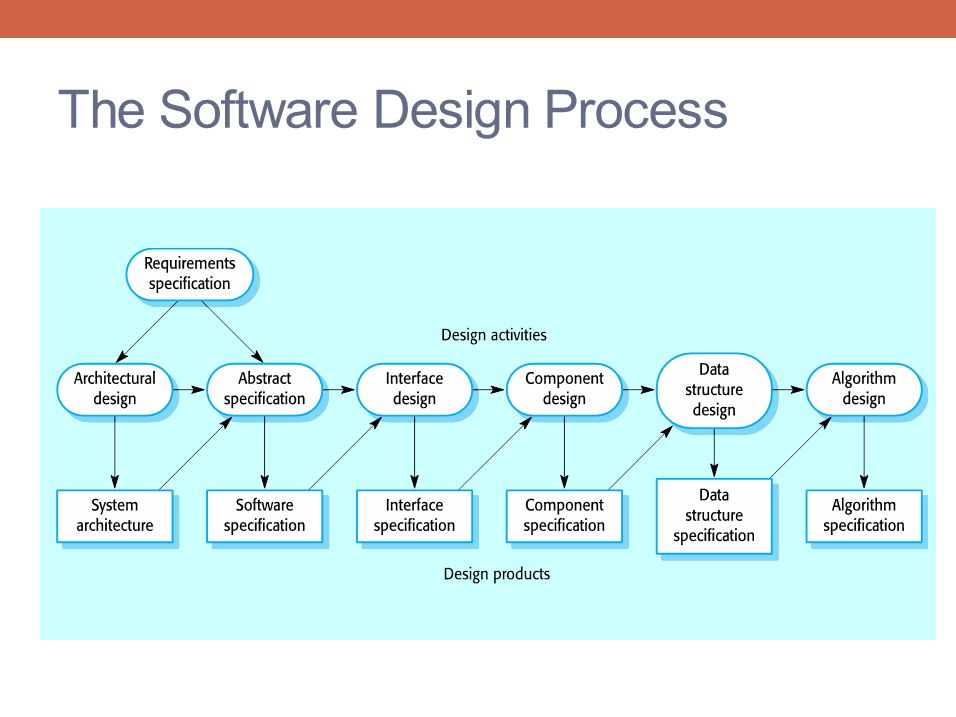Click the 'System architecture' product box
This screenshot has width=956, height=717.
115,516
